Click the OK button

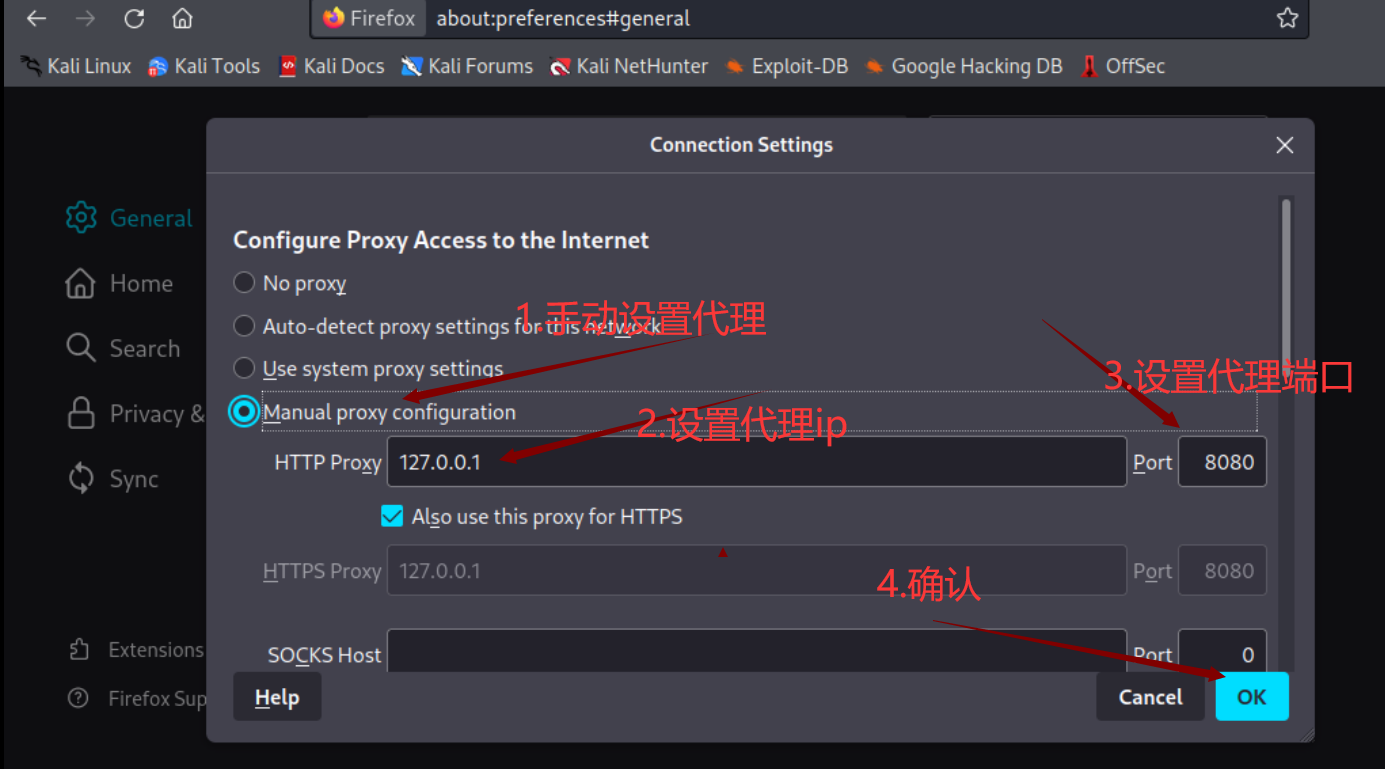(x=1251, y=697)
